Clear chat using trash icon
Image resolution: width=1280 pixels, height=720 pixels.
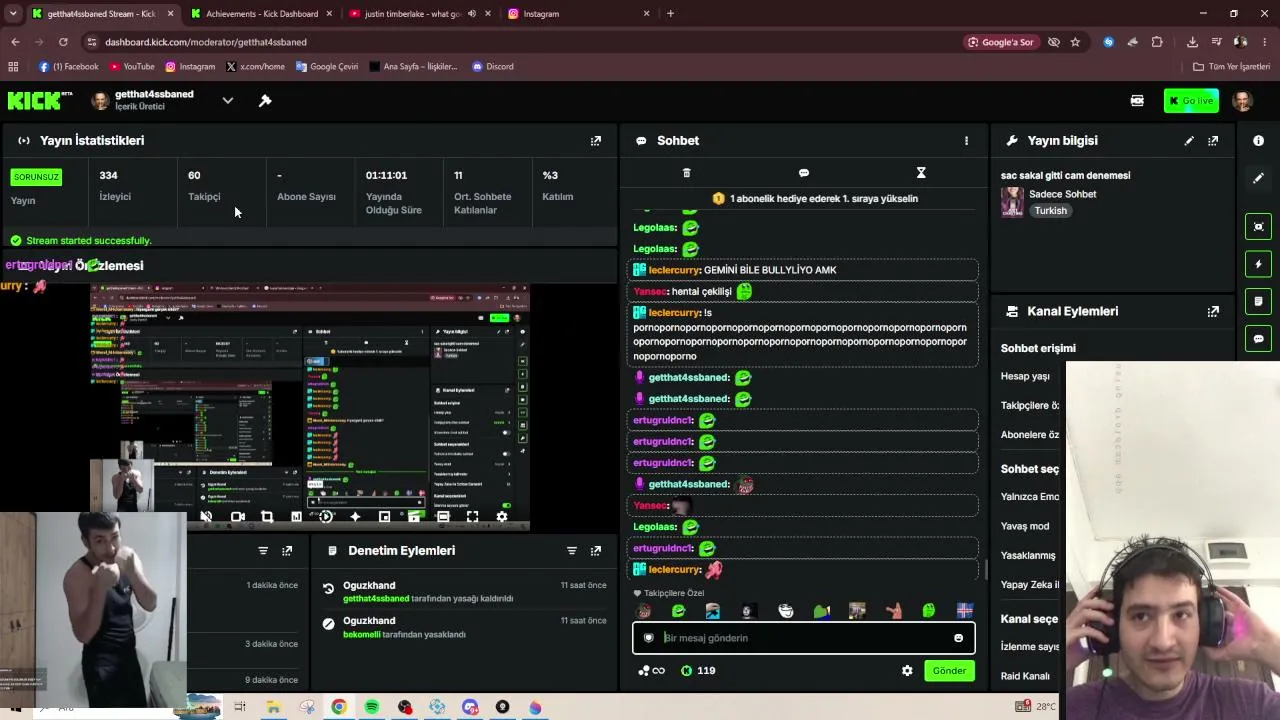[686, 173]
